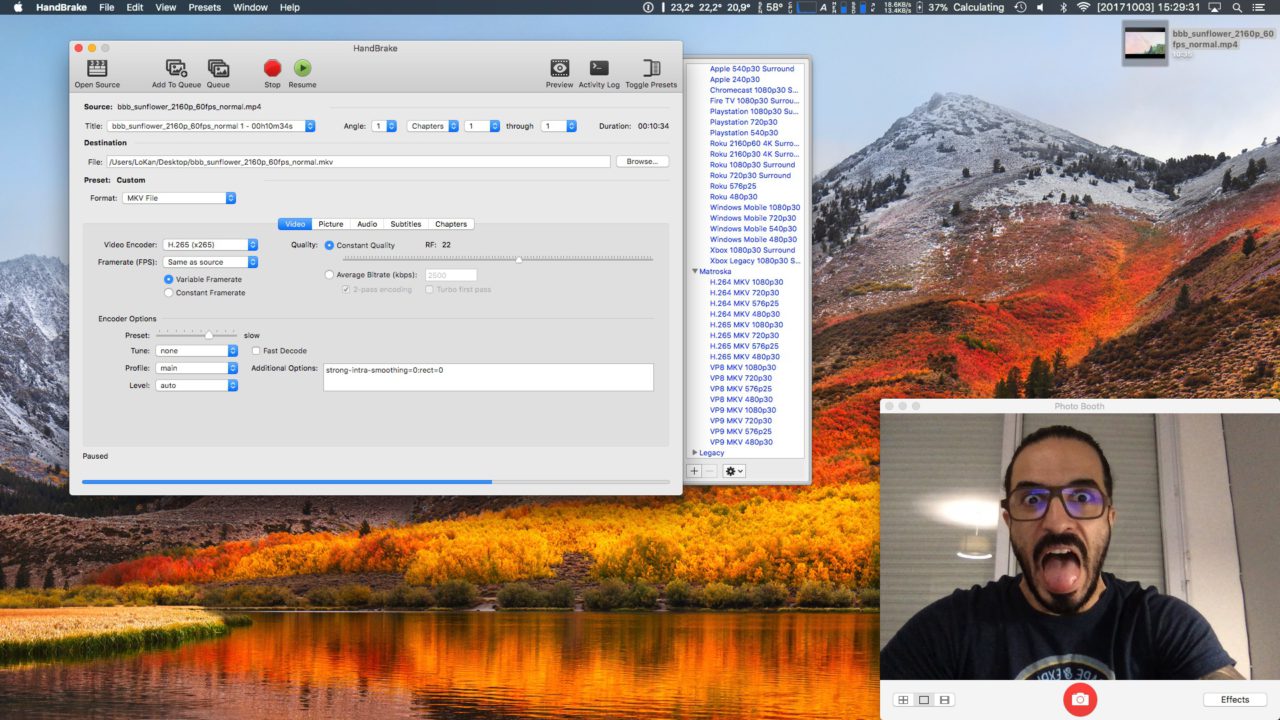Open the Preview eye icon
This screenshot has width=1280, height=720.
pos(560,69)
